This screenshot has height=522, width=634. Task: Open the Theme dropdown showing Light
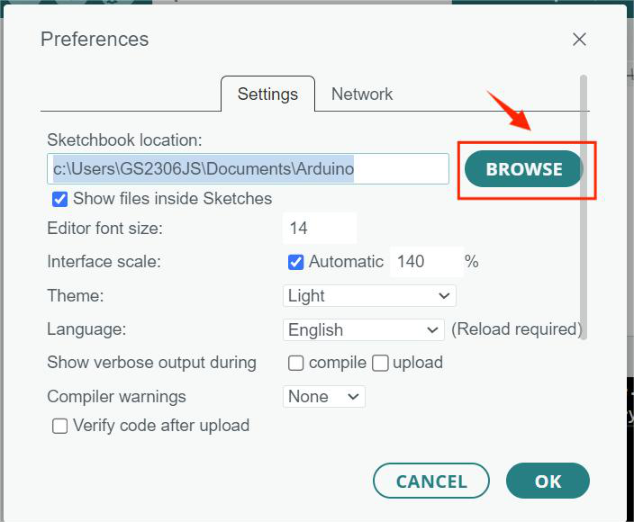tap(370, 296)
